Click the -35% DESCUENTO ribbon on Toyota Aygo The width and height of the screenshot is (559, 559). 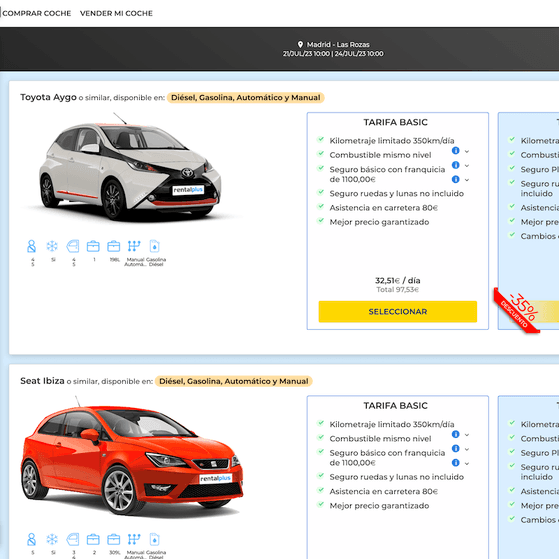pyautogui.click(x=518, y=310)
